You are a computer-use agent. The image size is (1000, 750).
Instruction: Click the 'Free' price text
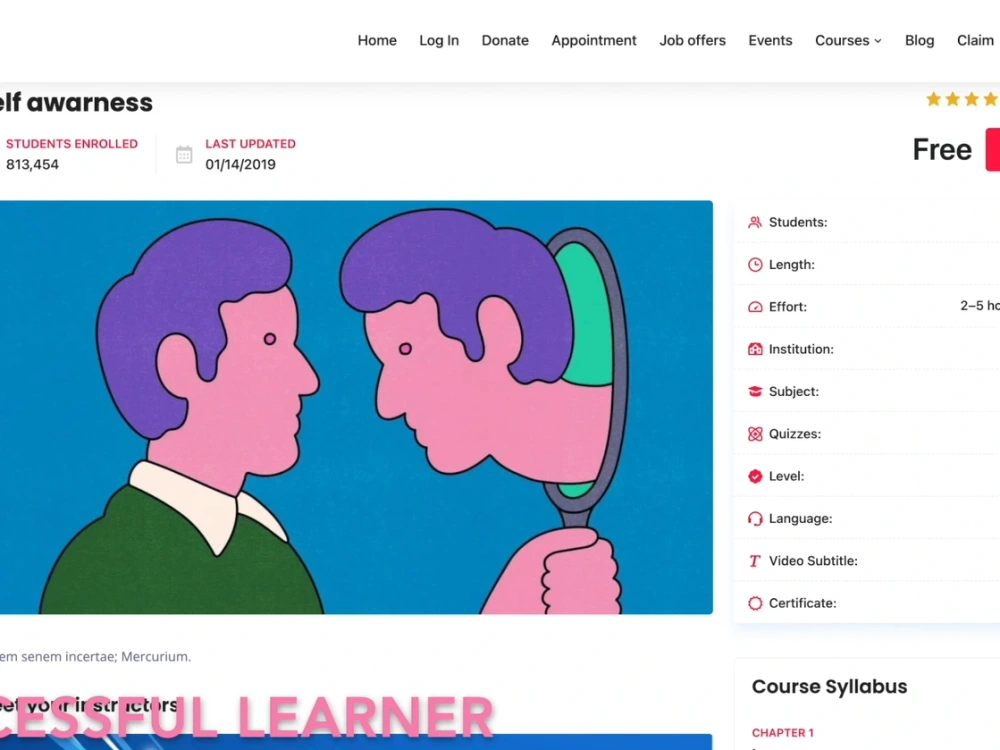click(x=942, y=150)
